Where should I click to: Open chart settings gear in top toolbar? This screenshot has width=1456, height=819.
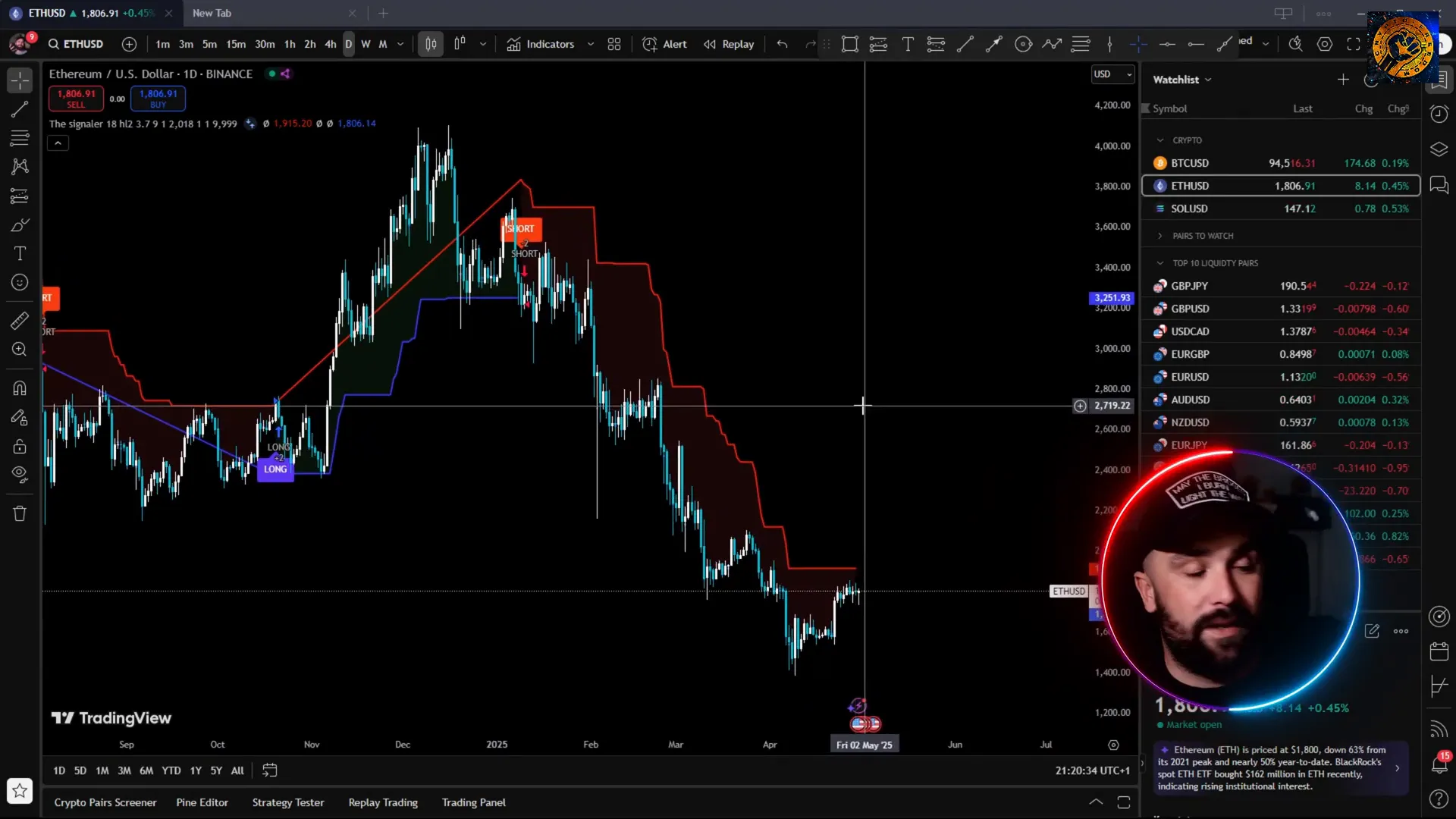(x=1325, y=44)
